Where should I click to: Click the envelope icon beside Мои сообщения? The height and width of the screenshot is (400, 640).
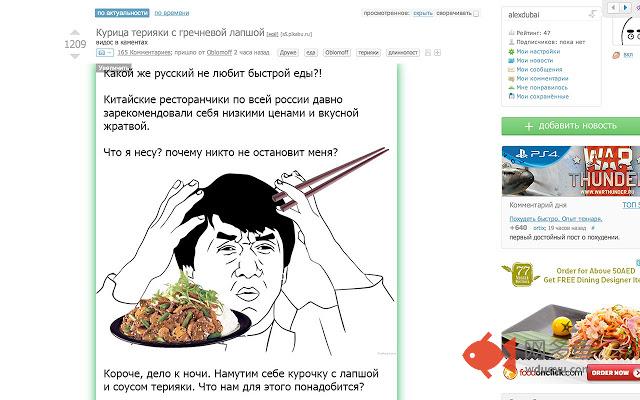point(511,69)
